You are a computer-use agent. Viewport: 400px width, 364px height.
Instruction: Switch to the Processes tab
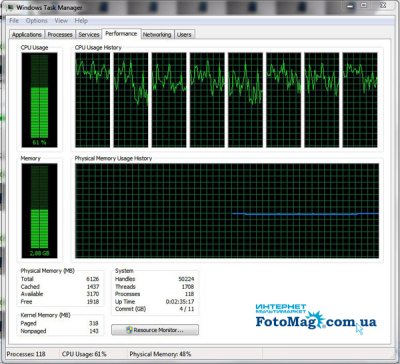pos(60,35)
